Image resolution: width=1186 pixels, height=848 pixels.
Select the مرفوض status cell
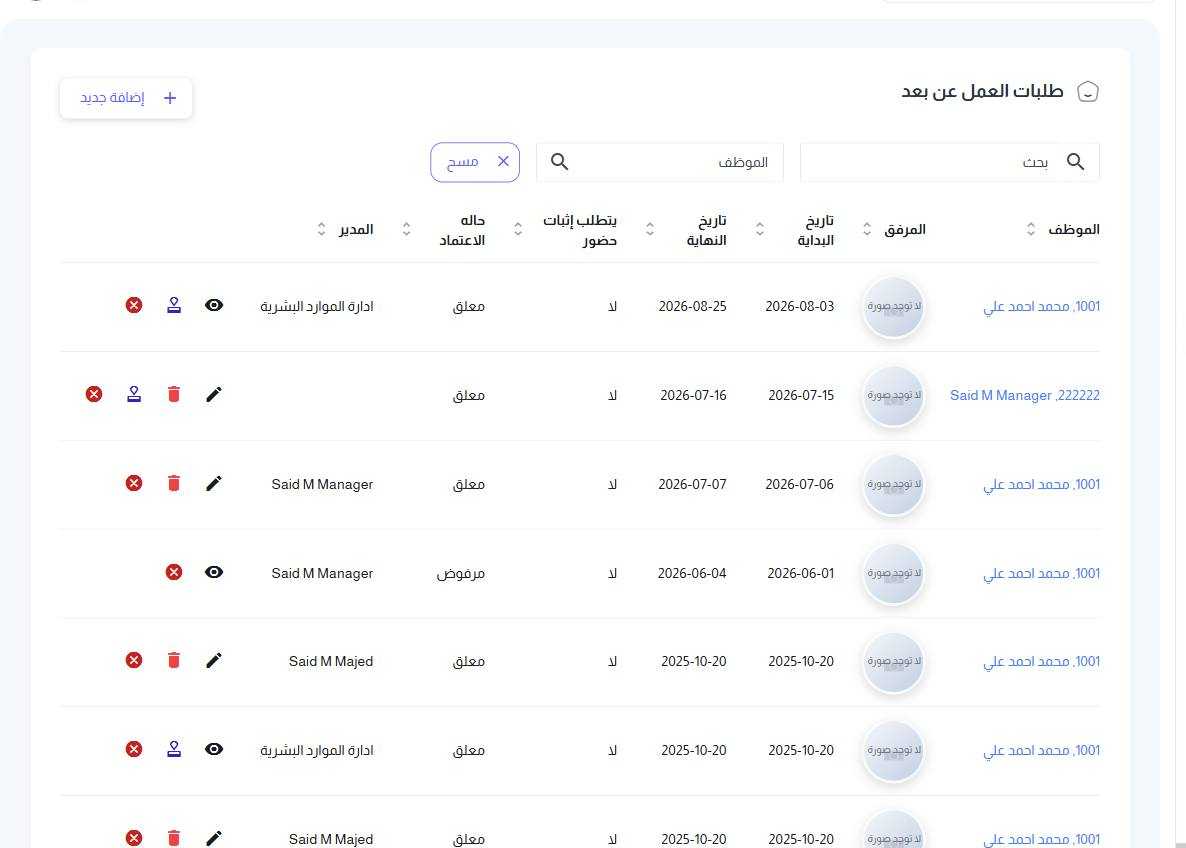461,573
